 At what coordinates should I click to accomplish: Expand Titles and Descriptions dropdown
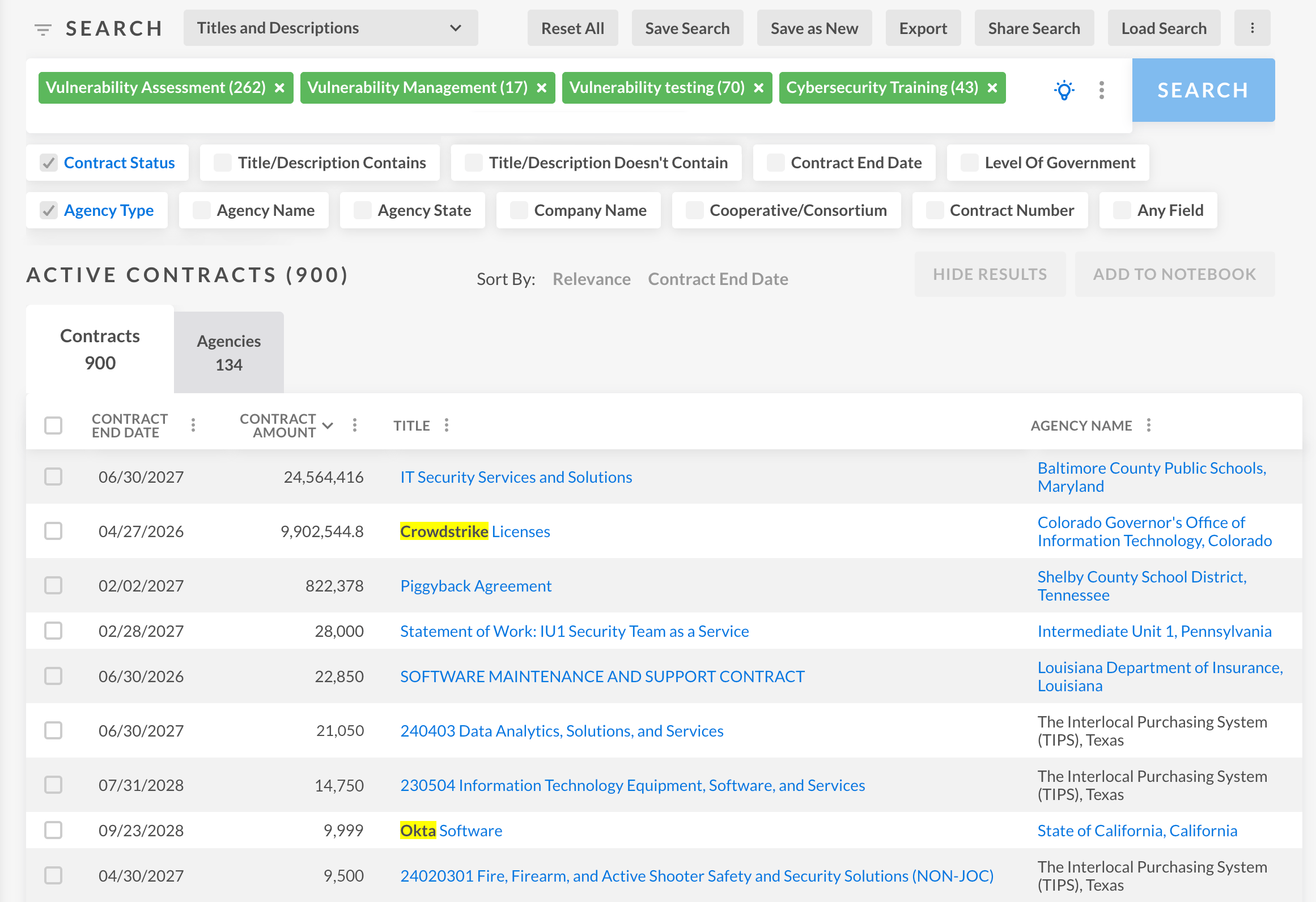[330, 28]
